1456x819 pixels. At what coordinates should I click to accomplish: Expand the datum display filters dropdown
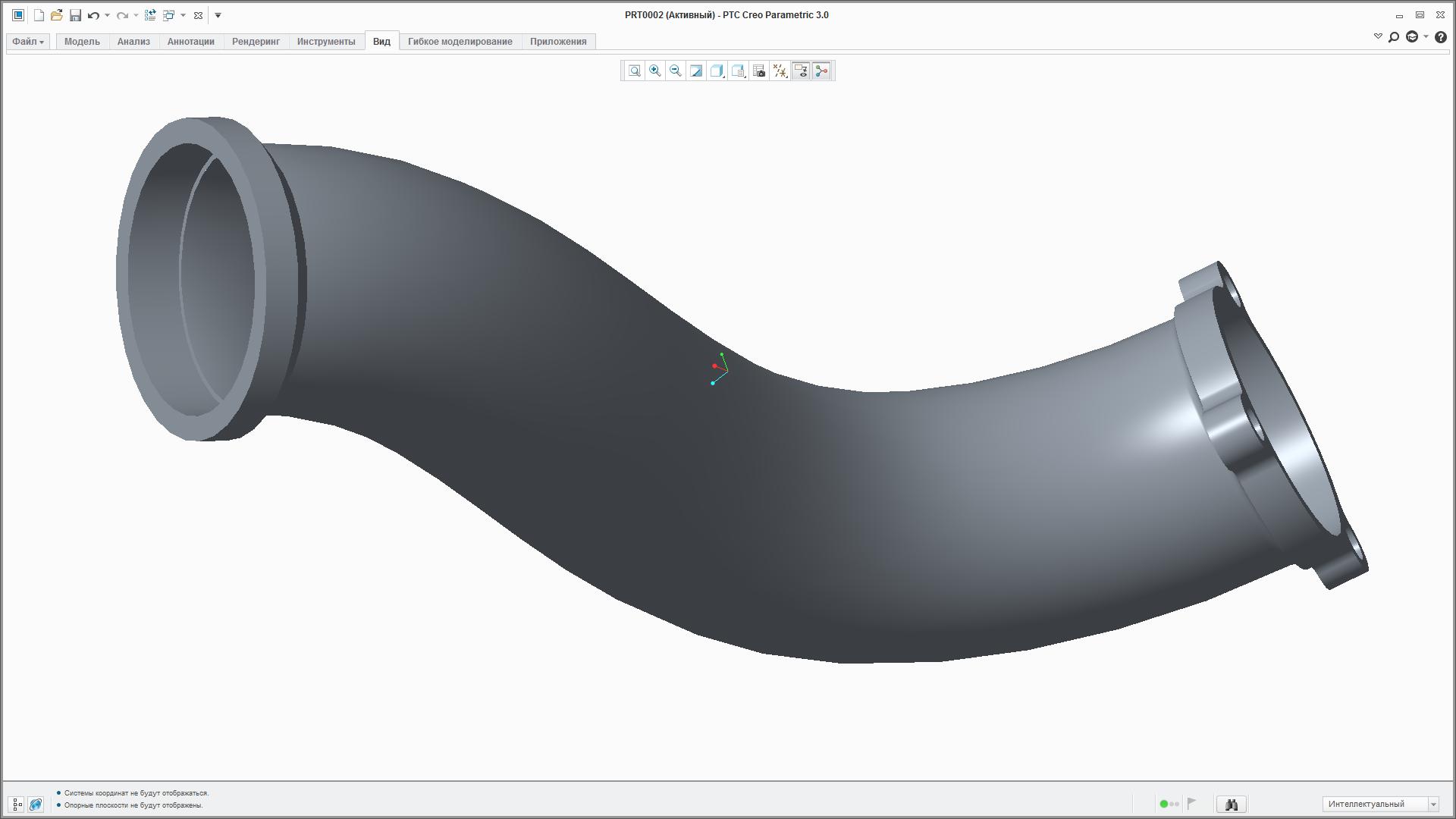point(780,71)
